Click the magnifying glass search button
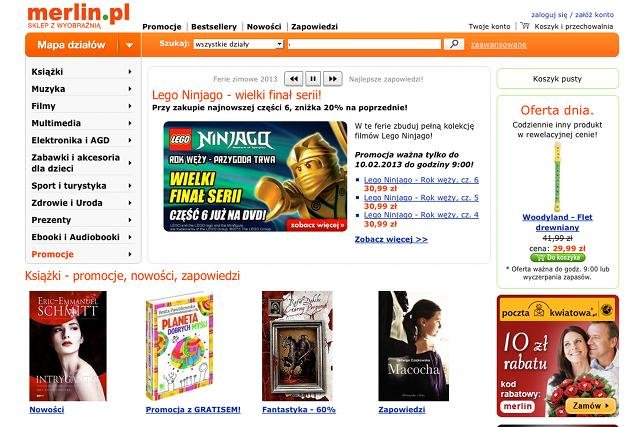 click(453, 44)
